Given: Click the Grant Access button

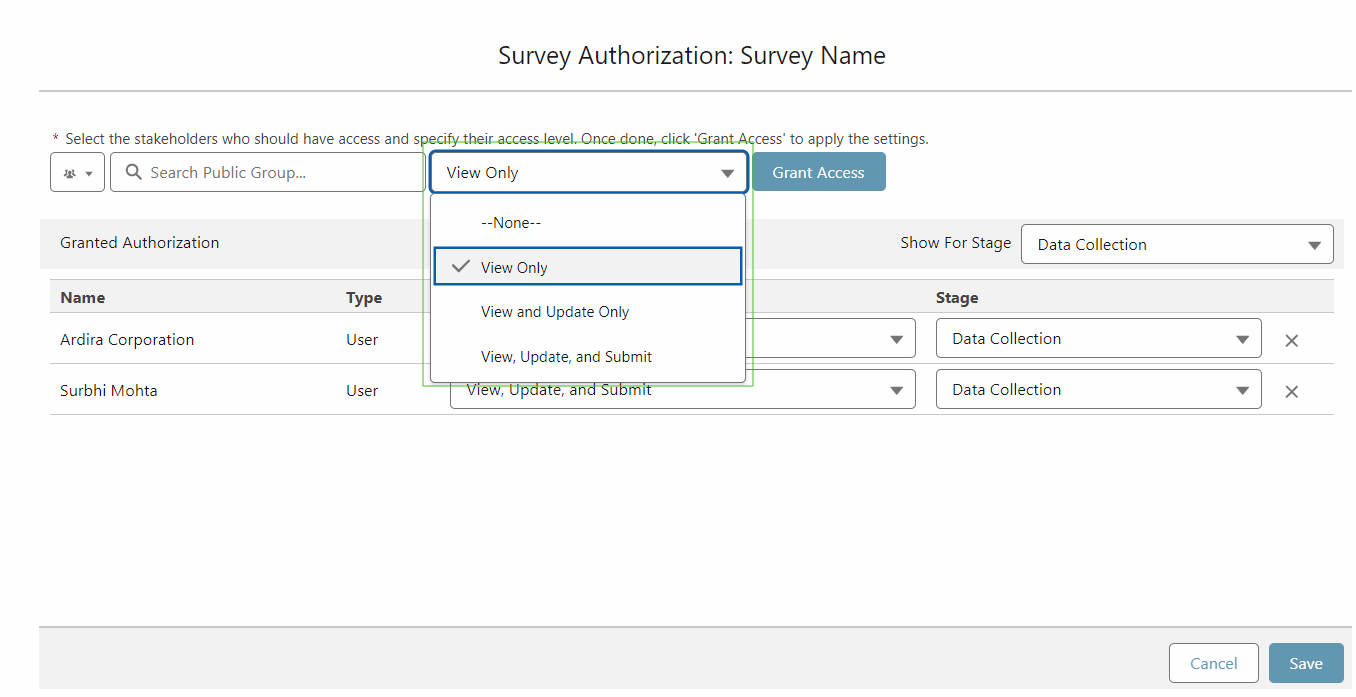Looking at the screenshot, I should tap(818, 172).
